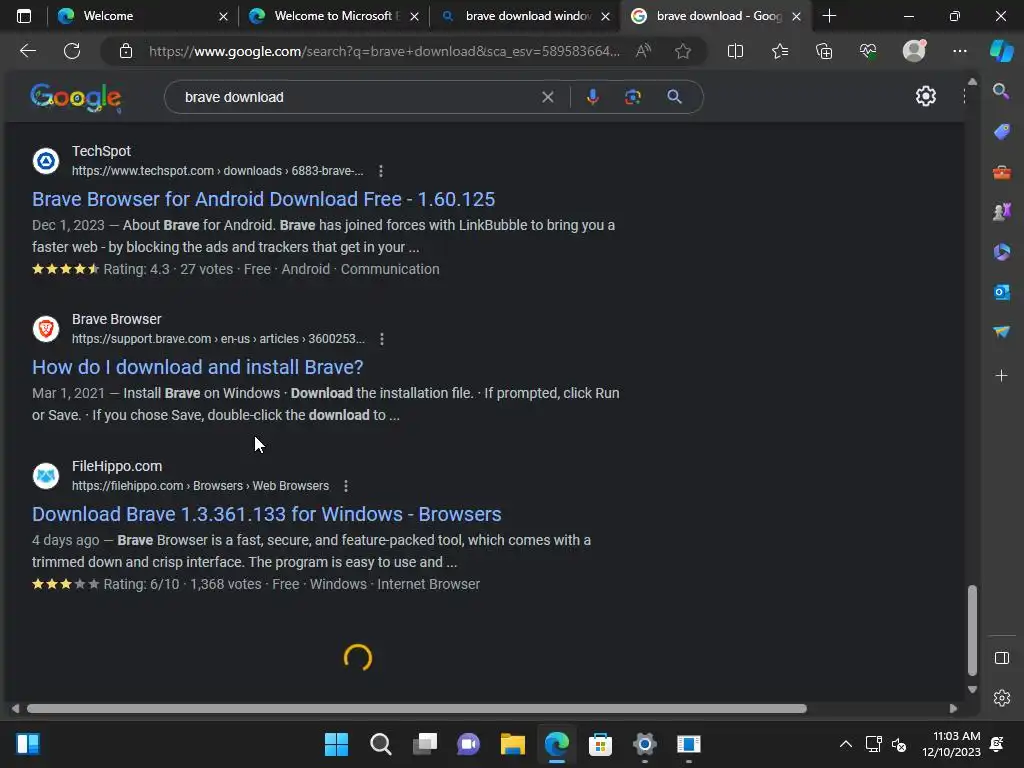This screenshot has height=768, width=1024.
Task: Open sidebar Drop paper plane
Action: 1001,332
